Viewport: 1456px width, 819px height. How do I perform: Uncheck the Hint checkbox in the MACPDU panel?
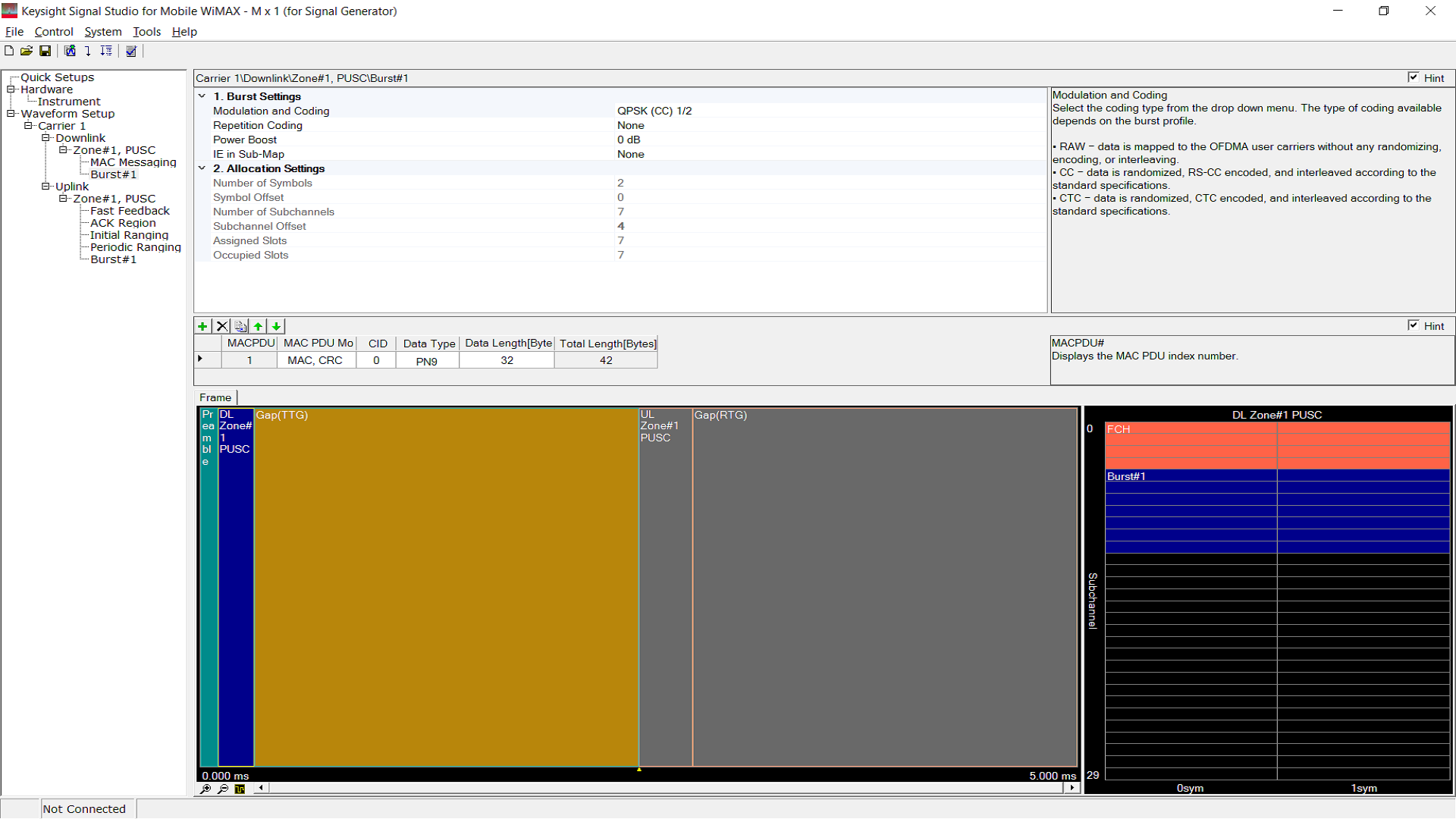click(1414, 325)
